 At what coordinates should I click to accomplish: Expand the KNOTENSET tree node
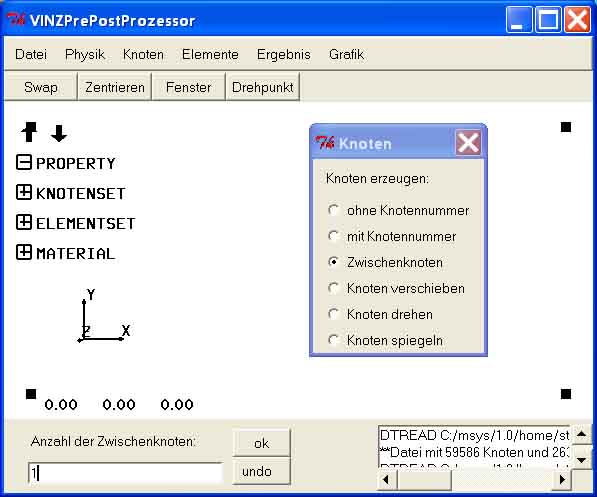[x=24, y=192]
